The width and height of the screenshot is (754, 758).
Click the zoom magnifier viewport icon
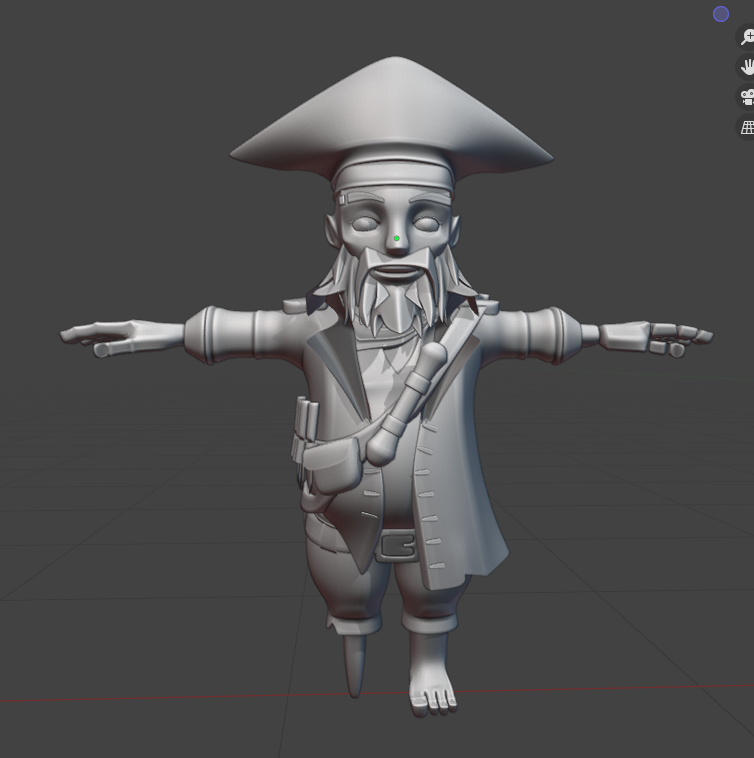click(x=747, y=37)
